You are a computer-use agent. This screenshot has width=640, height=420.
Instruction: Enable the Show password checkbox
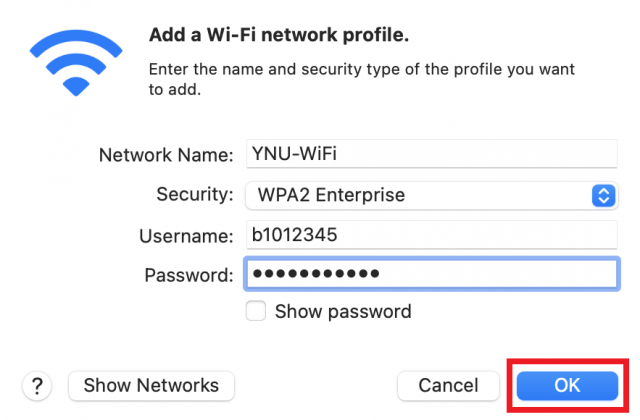coord(256,311)
